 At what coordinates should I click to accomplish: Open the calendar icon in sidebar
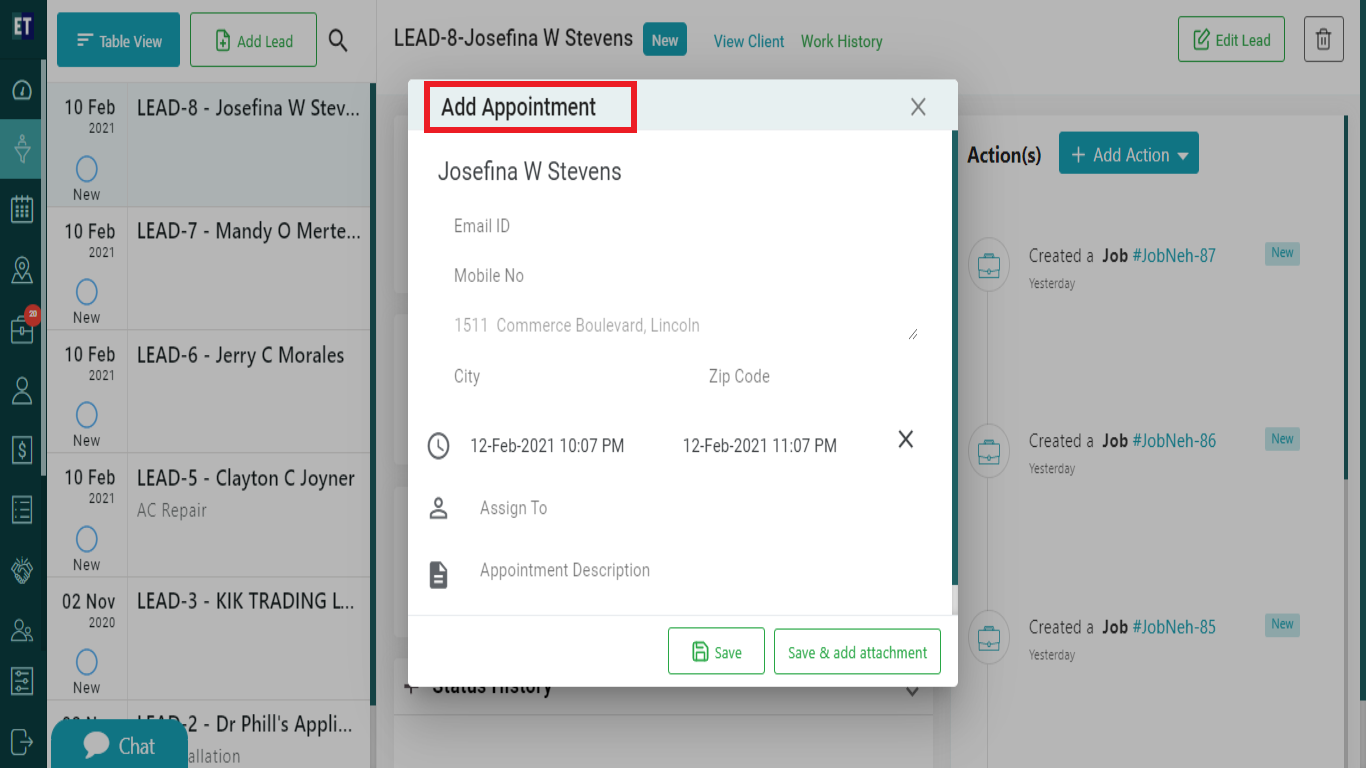(x=22, y=209)
